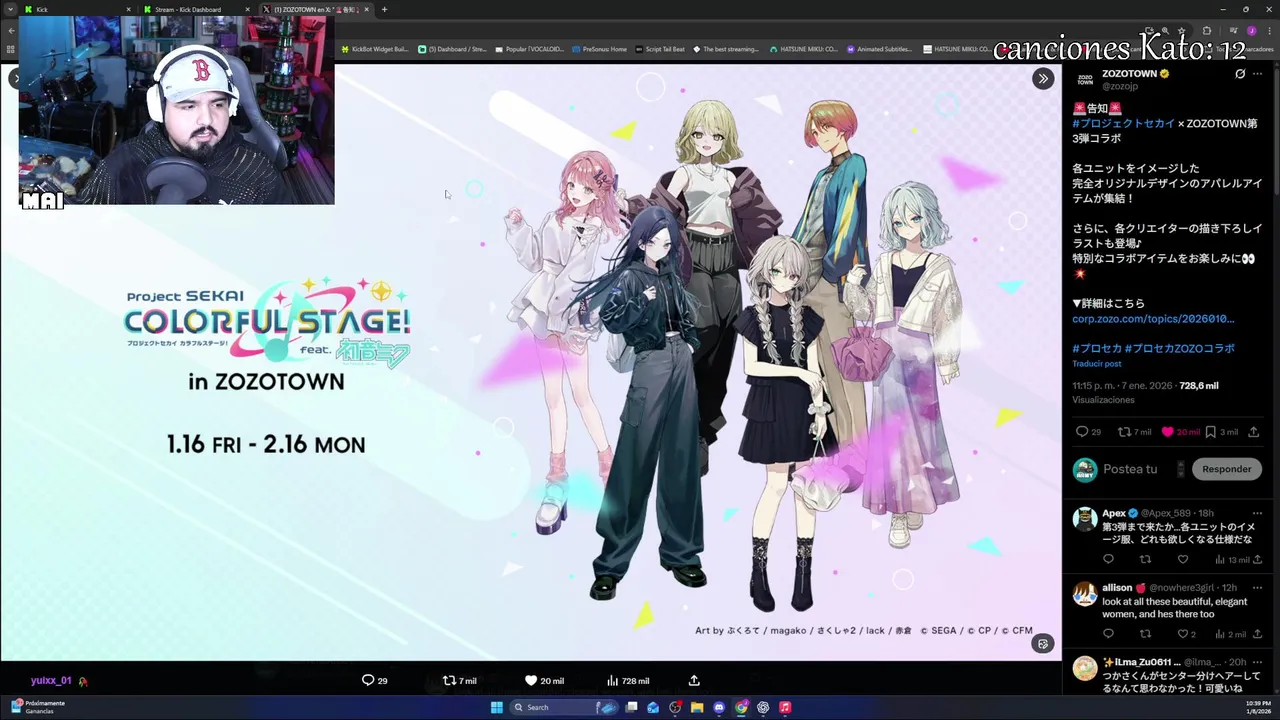
Task: Open corp.zozo.com topics link
Action: (x=1153, y=319)
